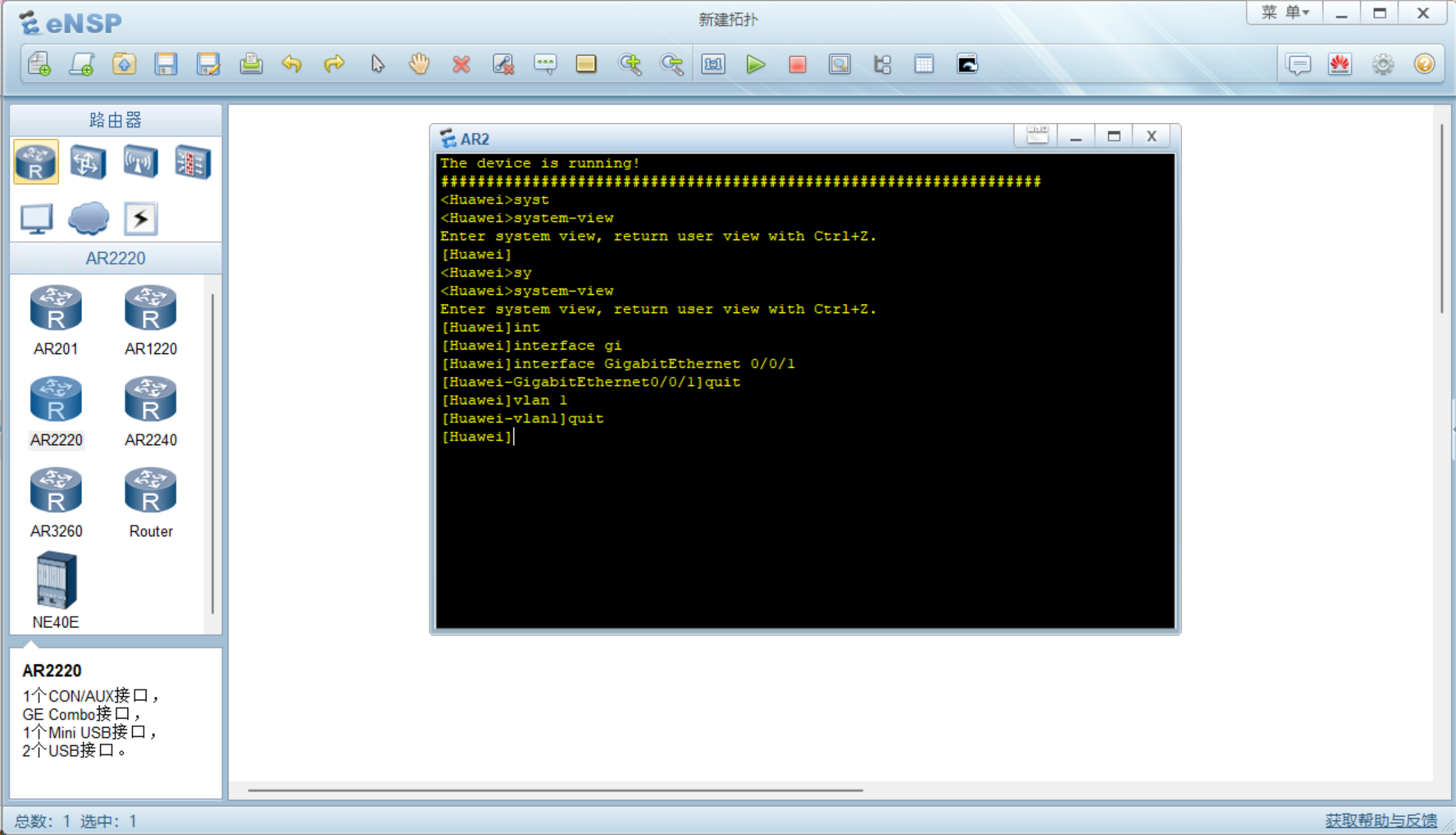1456x835 pixels.
Task: Click the 获取帮助与反馈 link
Action: pos(1380,820)
